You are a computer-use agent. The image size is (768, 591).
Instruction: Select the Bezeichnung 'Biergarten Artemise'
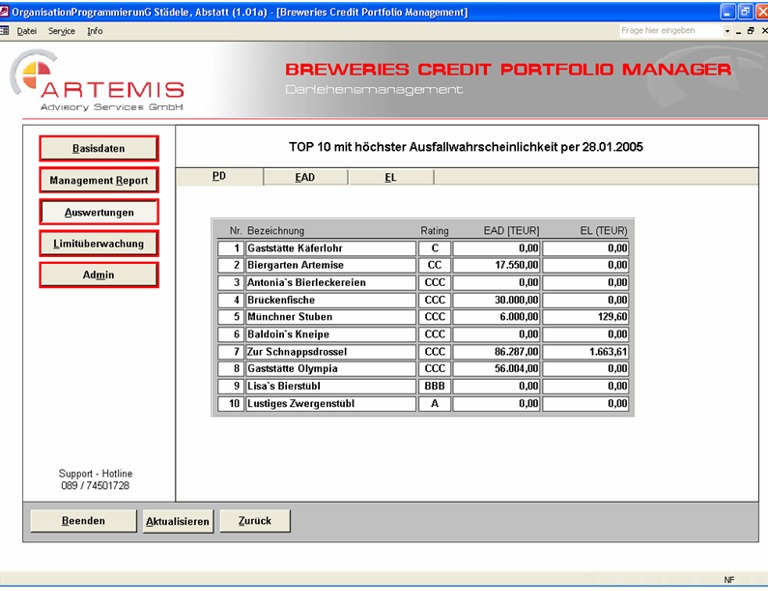tap(331, 265)
